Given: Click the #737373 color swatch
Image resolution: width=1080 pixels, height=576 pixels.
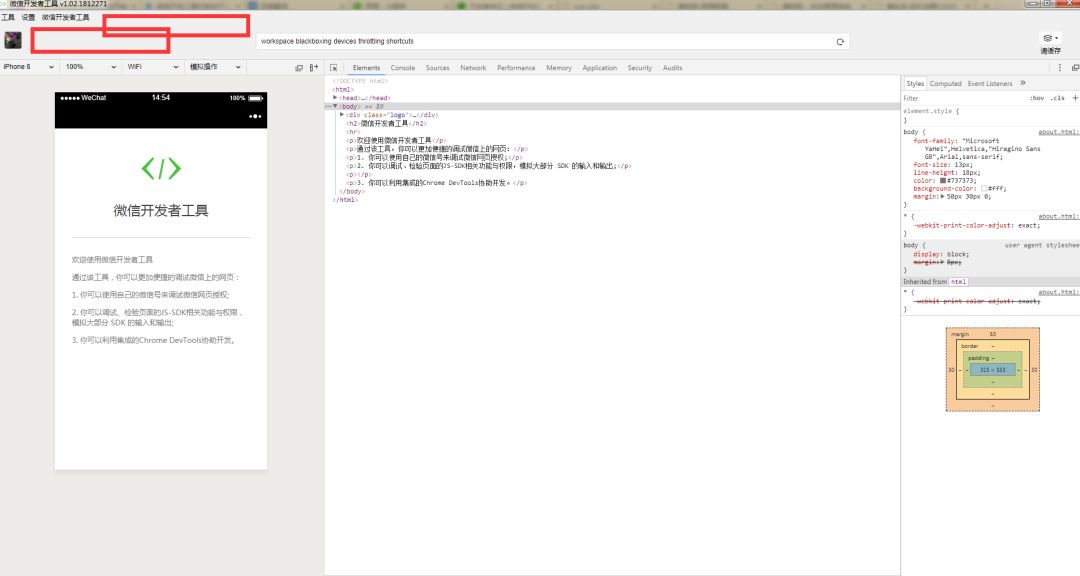Looking at the screenshot, I should (943, 181).
